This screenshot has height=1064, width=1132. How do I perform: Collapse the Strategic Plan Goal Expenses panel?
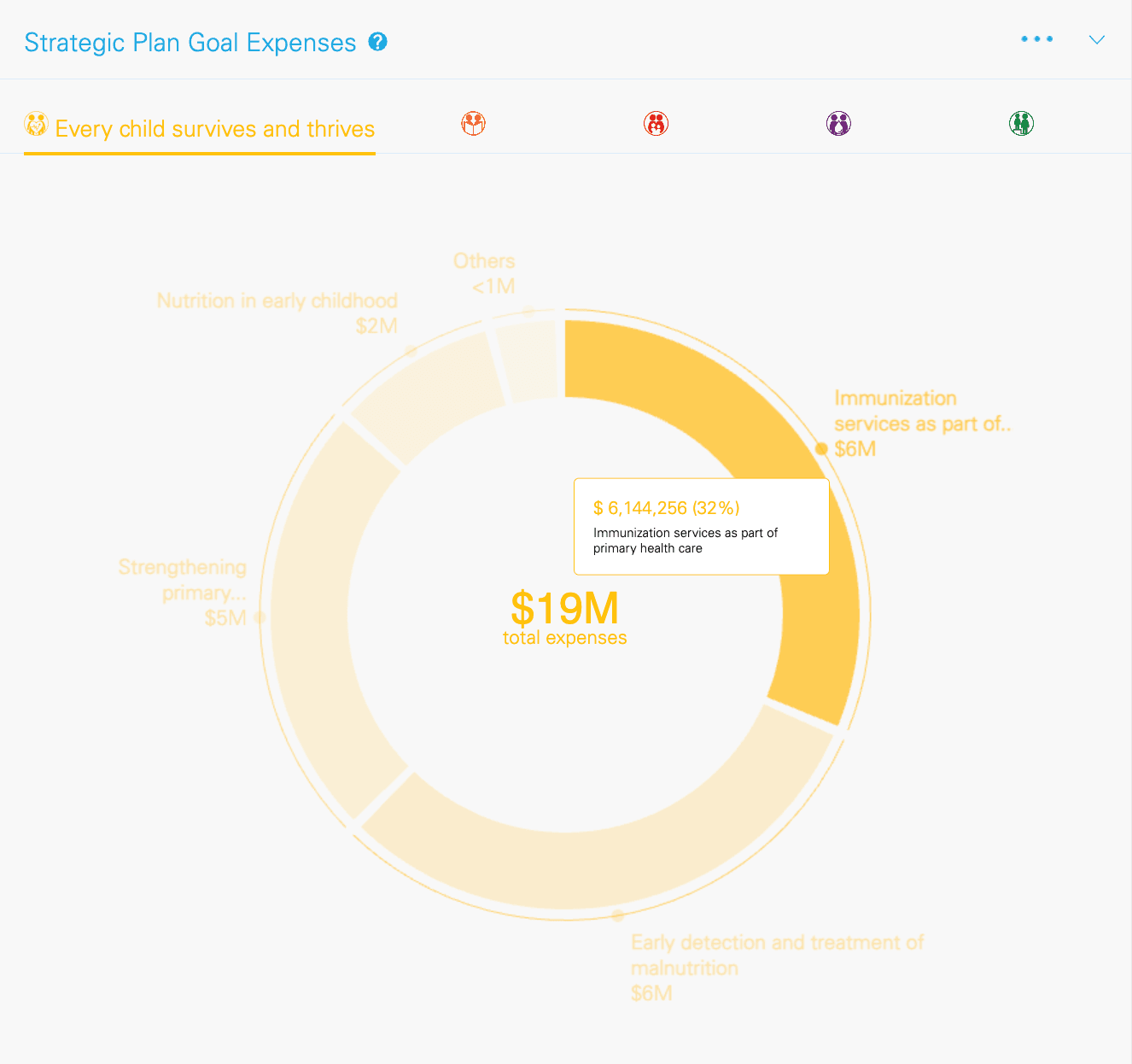[x=1097, y=40]
